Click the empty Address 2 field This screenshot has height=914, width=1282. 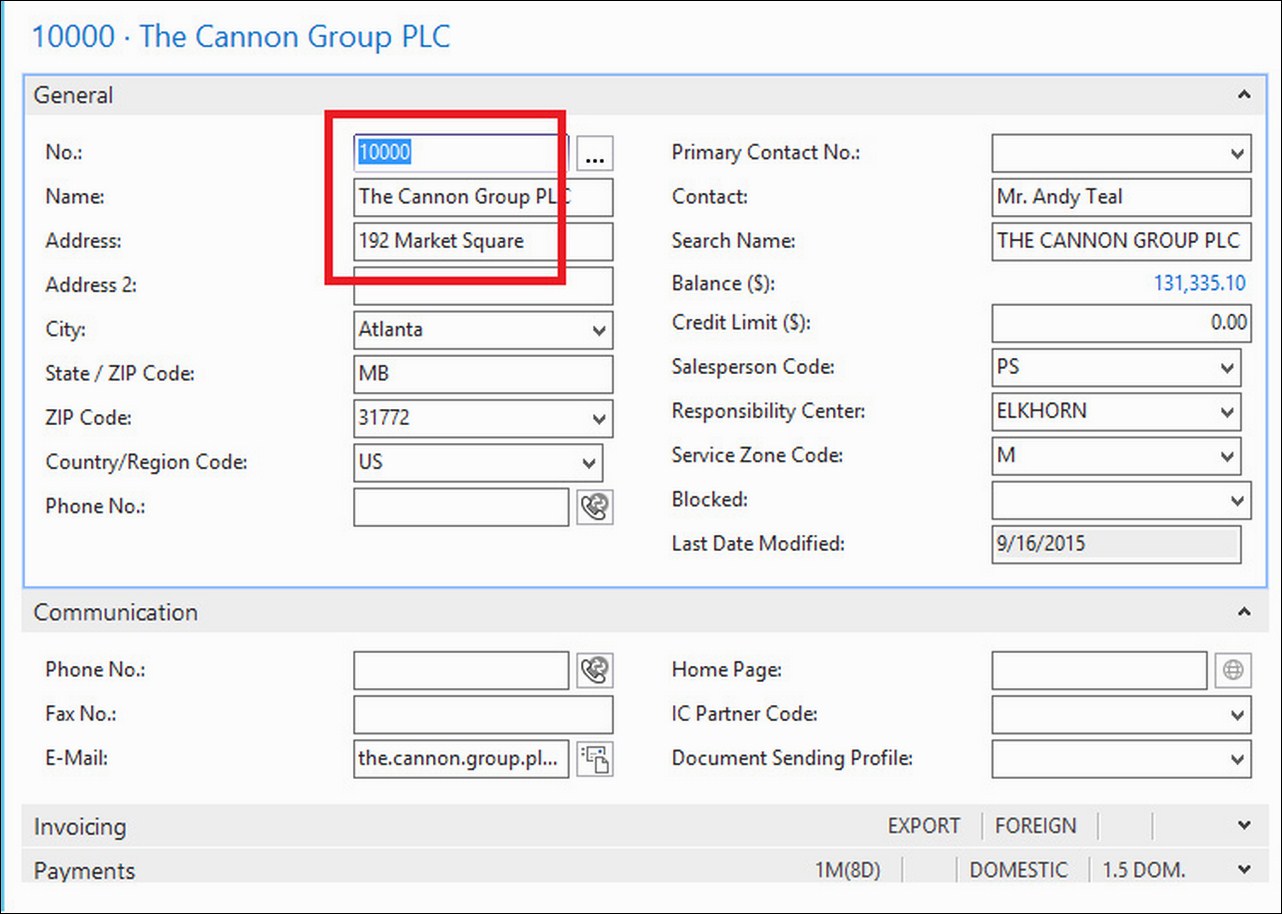pos(483,286)
